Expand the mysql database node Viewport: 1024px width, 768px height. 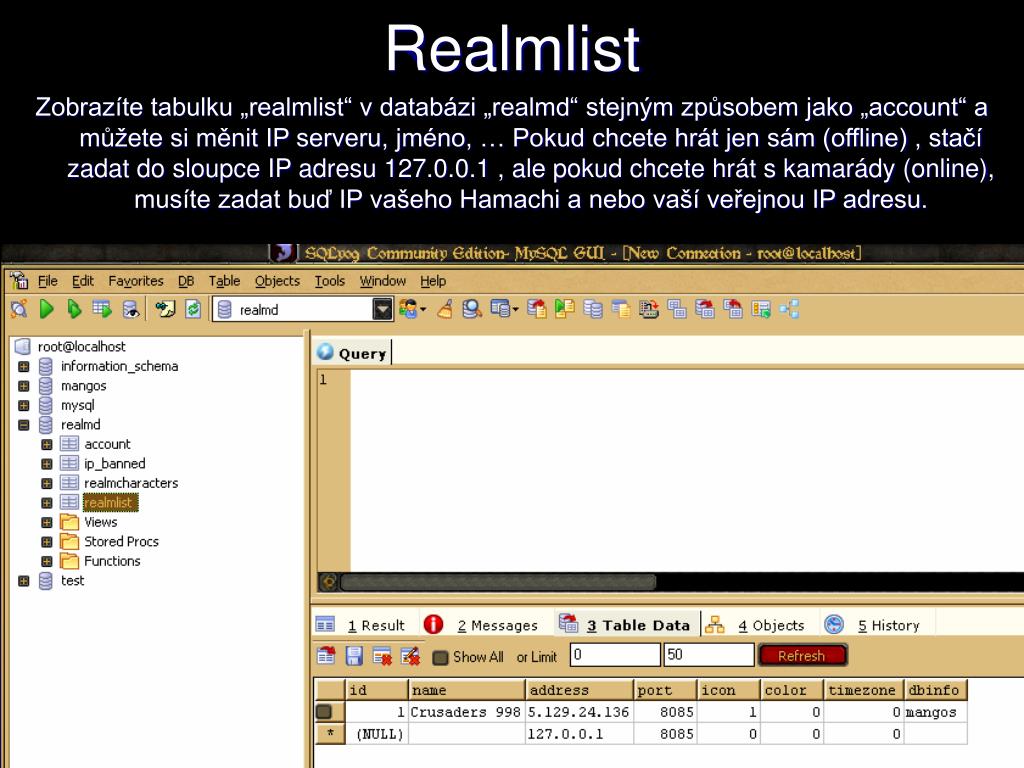pyautogui.click(x=24, y=406)
